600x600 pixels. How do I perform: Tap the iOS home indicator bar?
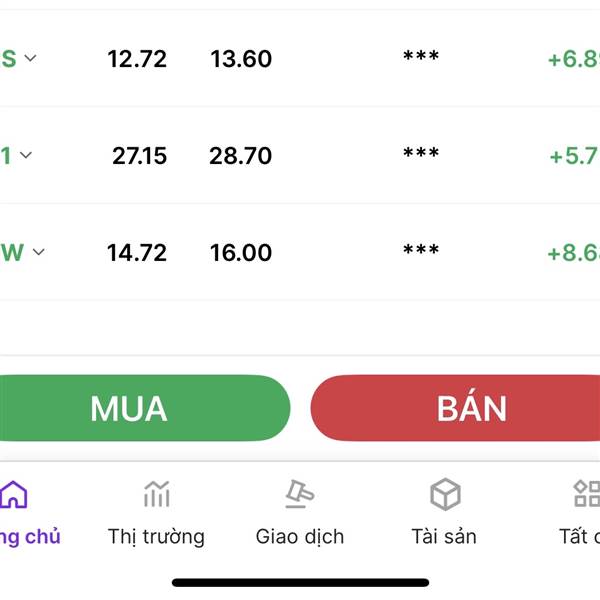tap(300, 583)
